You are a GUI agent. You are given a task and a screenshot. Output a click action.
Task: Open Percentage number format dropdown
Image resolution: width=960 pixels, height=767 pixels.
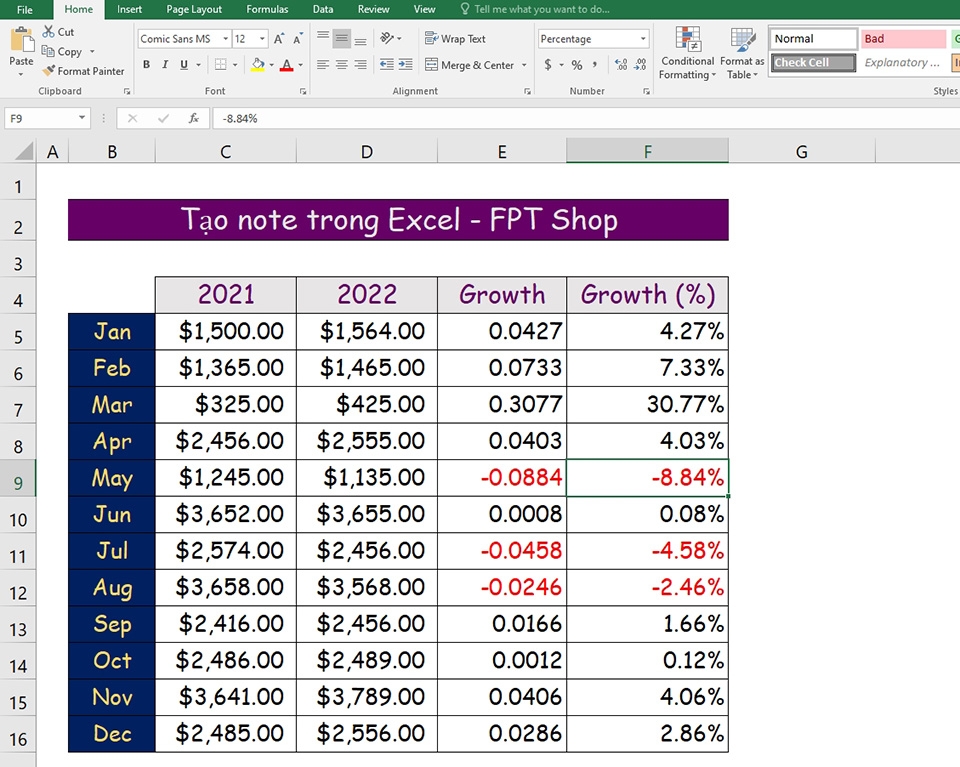pyautogui.click(x=643, y=39)
